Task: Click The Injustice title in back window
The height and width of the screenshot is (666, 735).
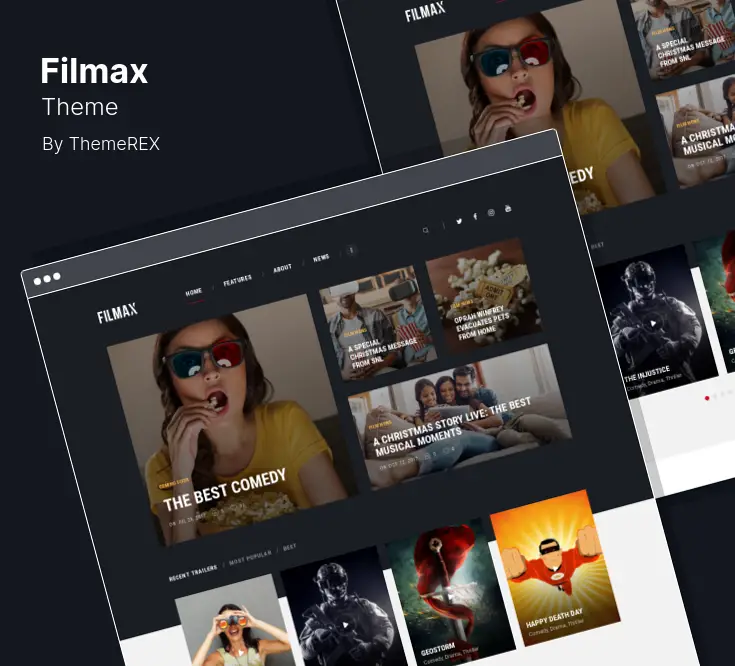Action: (x=647, y=374)
